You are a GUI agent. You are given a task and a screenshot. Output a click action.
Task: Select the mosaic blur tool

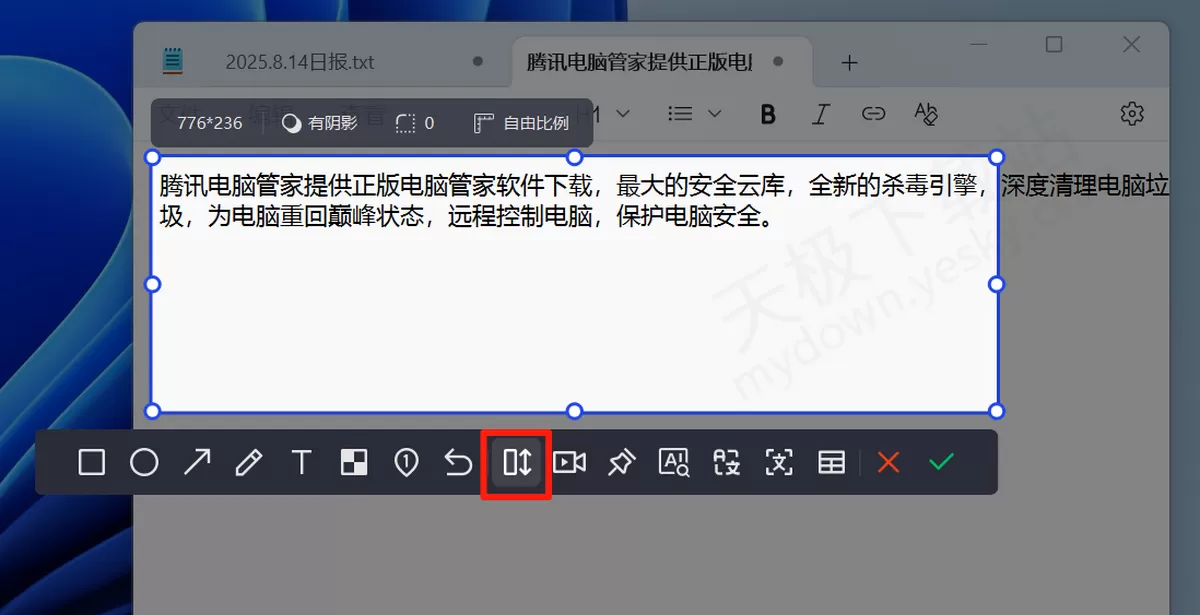pyautogui.click(x=354, y=462)
